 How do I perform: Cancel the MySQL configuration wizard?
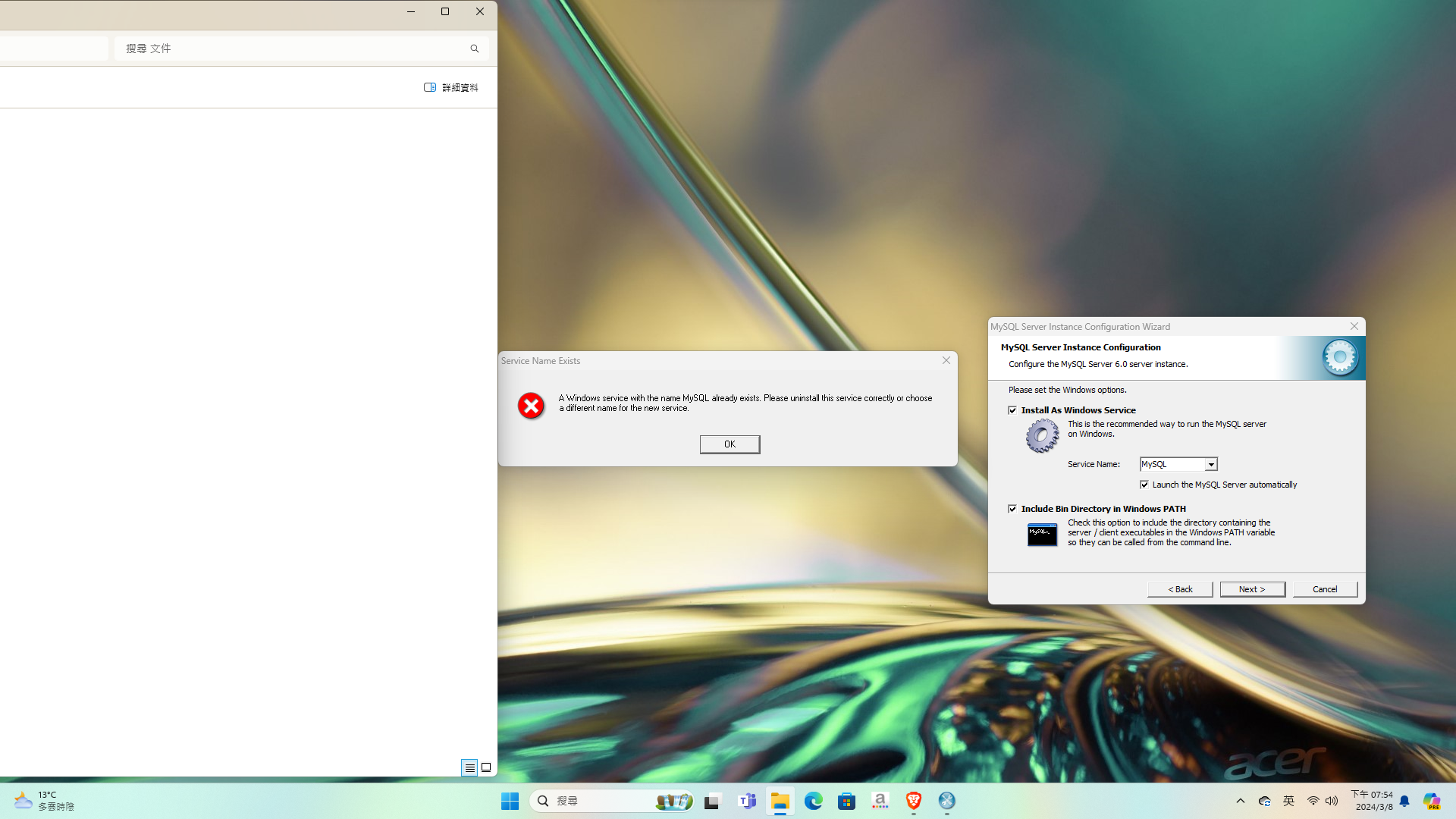pos(1325,589)
